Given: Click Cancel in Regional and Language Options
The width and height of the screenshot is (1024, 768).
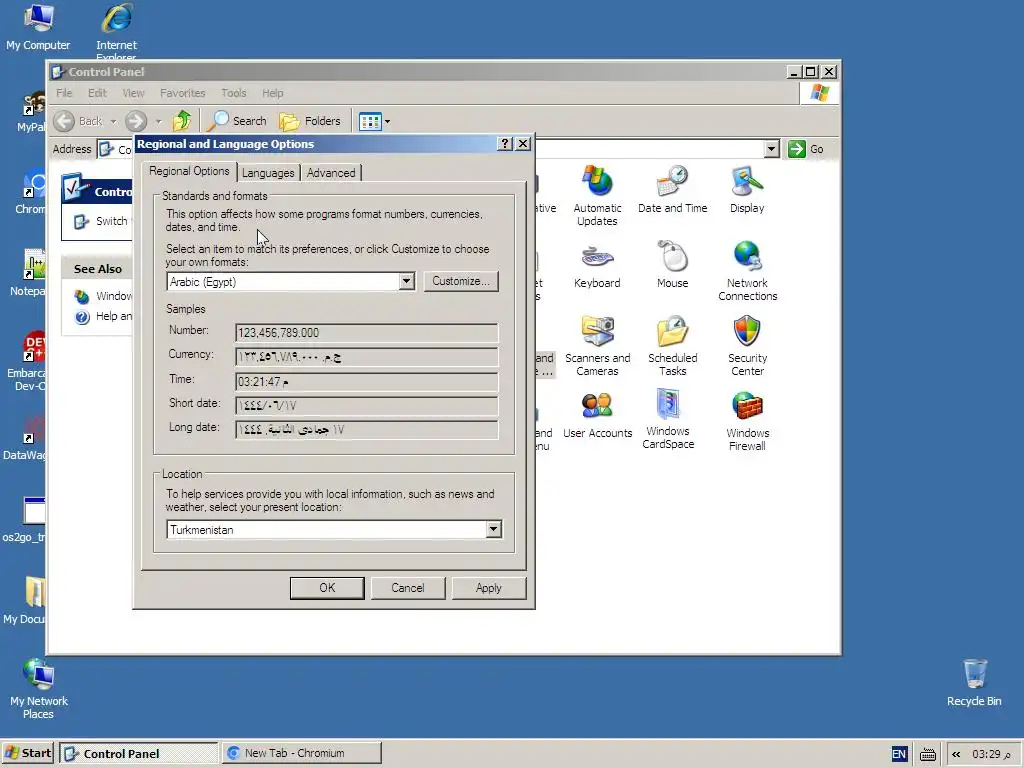Looking at the screenshot, I should pos(408,588).
